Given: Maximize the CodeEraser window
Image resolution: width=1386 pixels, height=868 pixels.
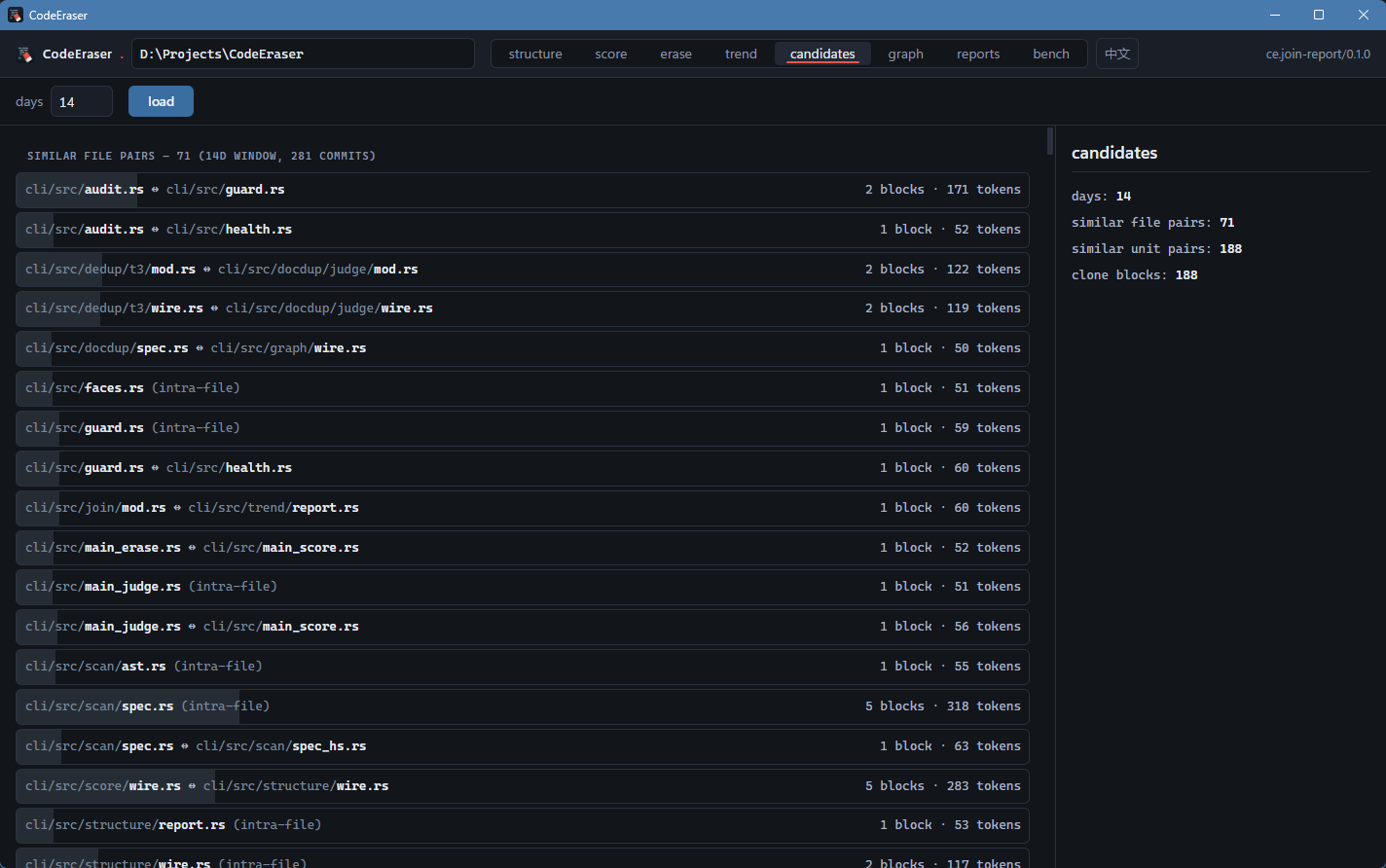Looking at the screenshot, I should (1319, 15).
